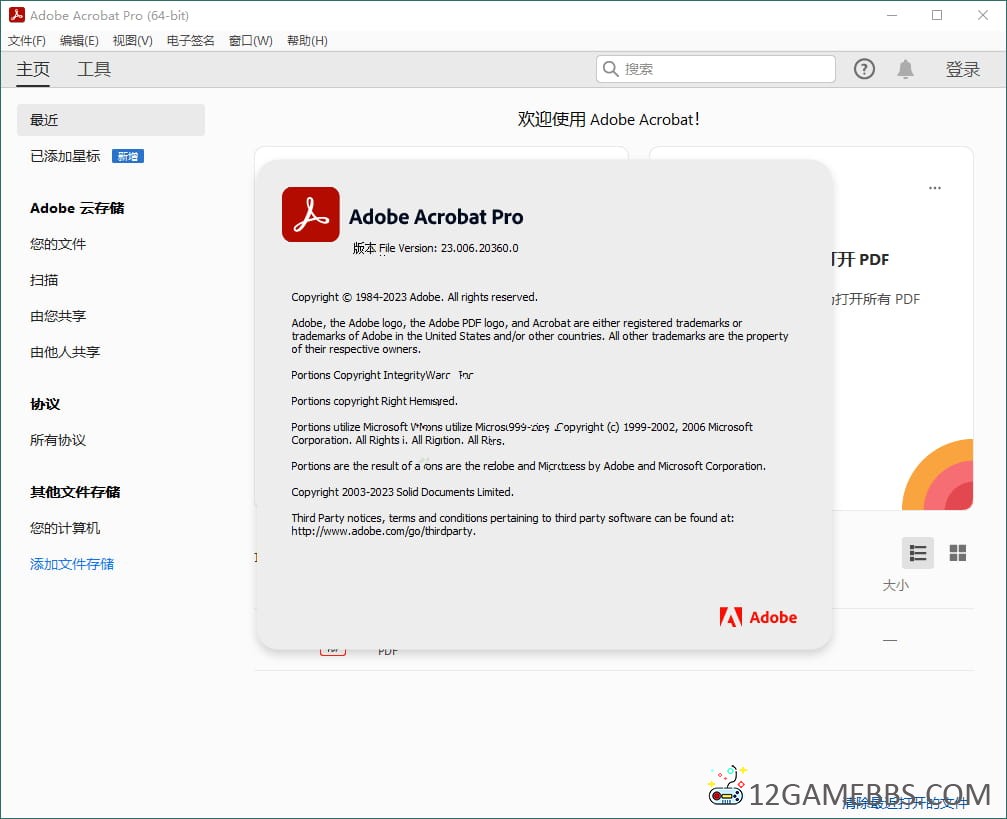The height and width of the screenshot is (819, 1007).
Task: Open the 帮助(H) menu
Action: [x=307, y=40]
